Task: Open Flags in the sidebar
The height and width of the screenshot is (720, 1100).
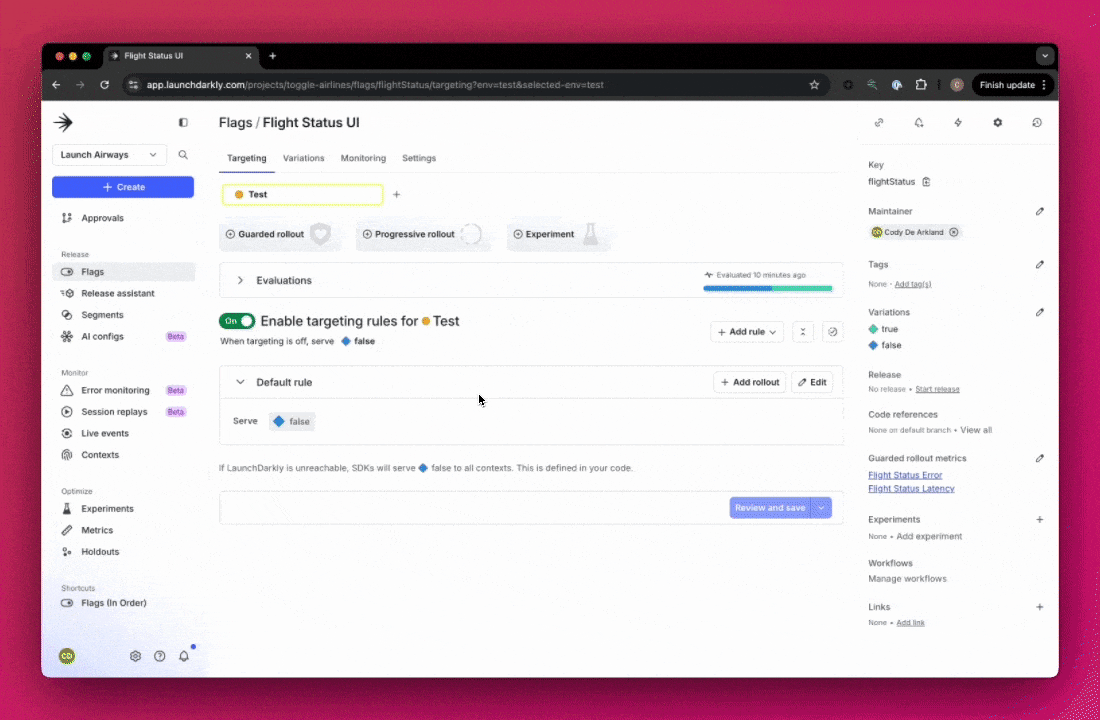Action: [x=123, y=272]
